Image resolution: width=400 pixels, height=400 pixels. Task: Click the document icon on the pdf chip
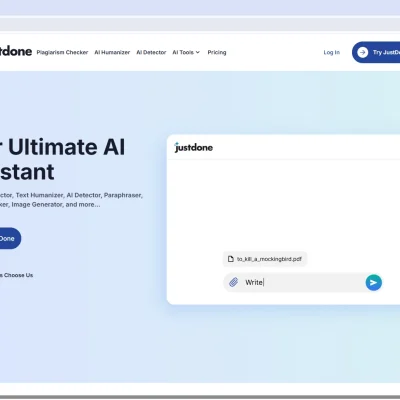pos(231,259)
